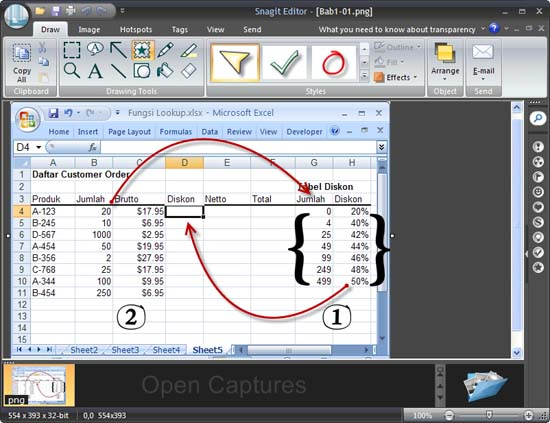The image size is (550, 423).
Task: Click the Print quick access icon
Action: (71, 11)
